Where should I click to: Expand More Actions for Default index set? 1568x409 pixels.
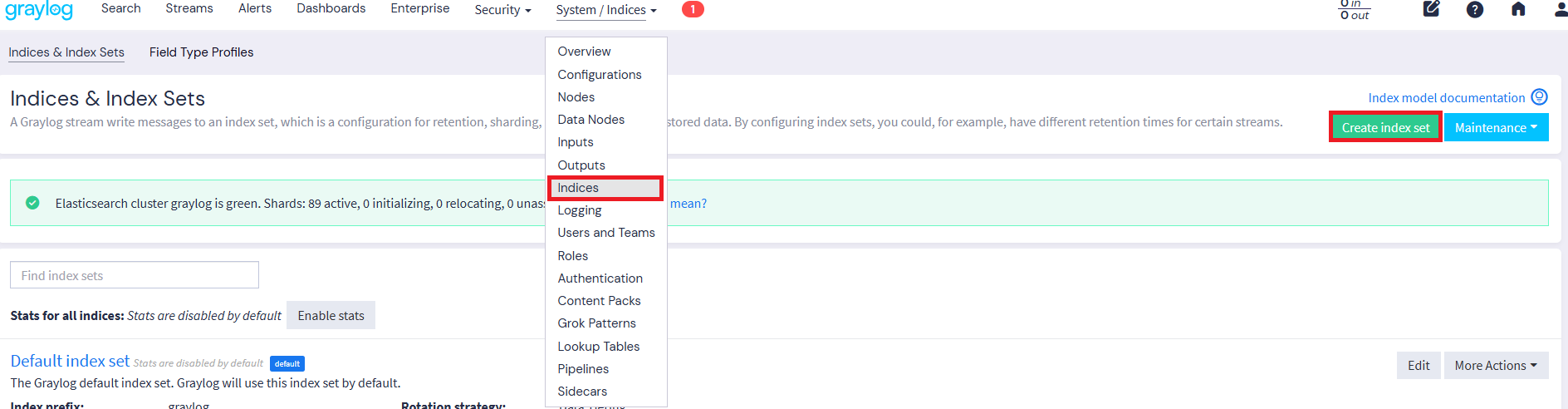click(1496, 366)
